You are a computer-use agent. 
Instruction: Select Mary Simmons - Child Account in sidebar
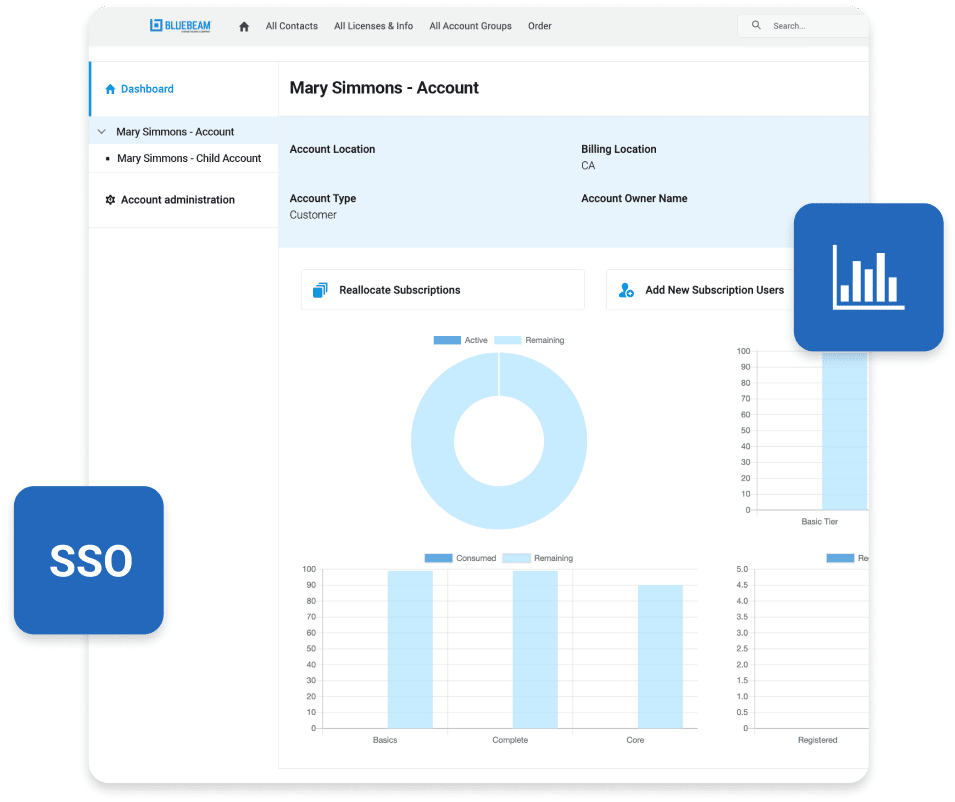[189, 158]
